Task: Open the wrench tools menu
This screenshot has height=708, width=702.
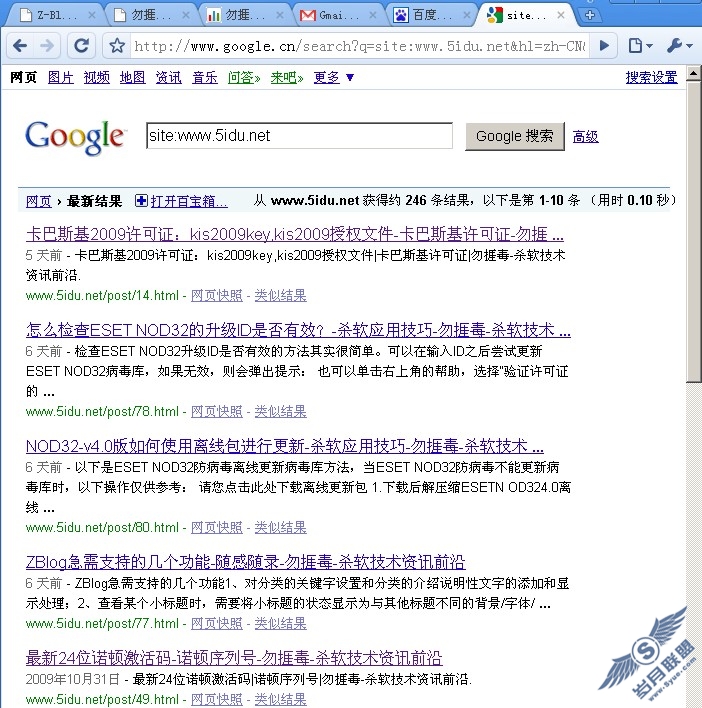Action: click(679, 46)
